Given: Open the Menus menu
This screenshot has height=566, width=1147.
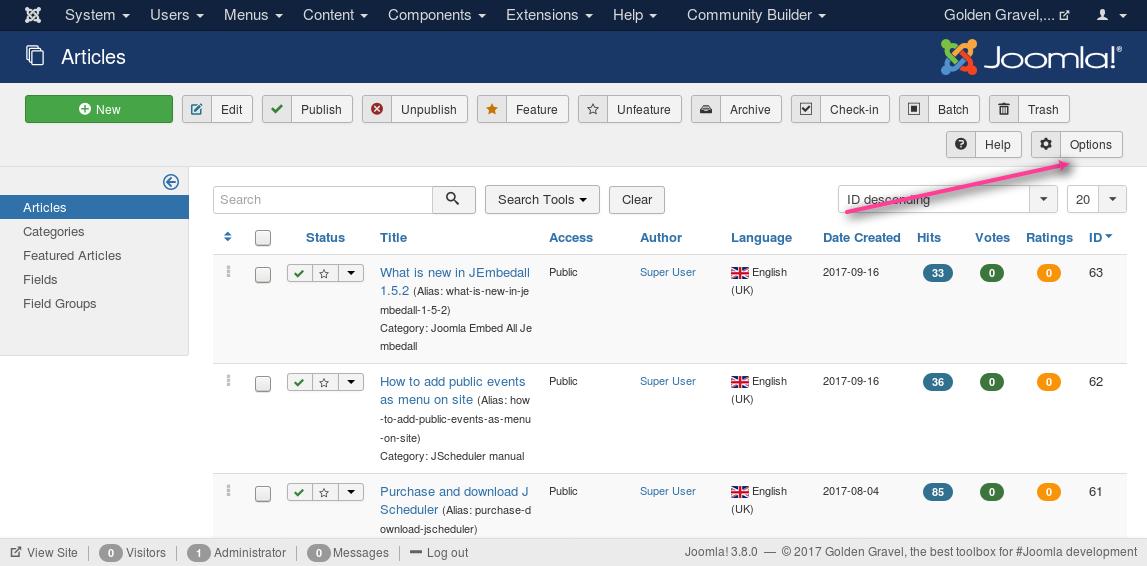Looking at the screenshot, I should pos(254,15).
